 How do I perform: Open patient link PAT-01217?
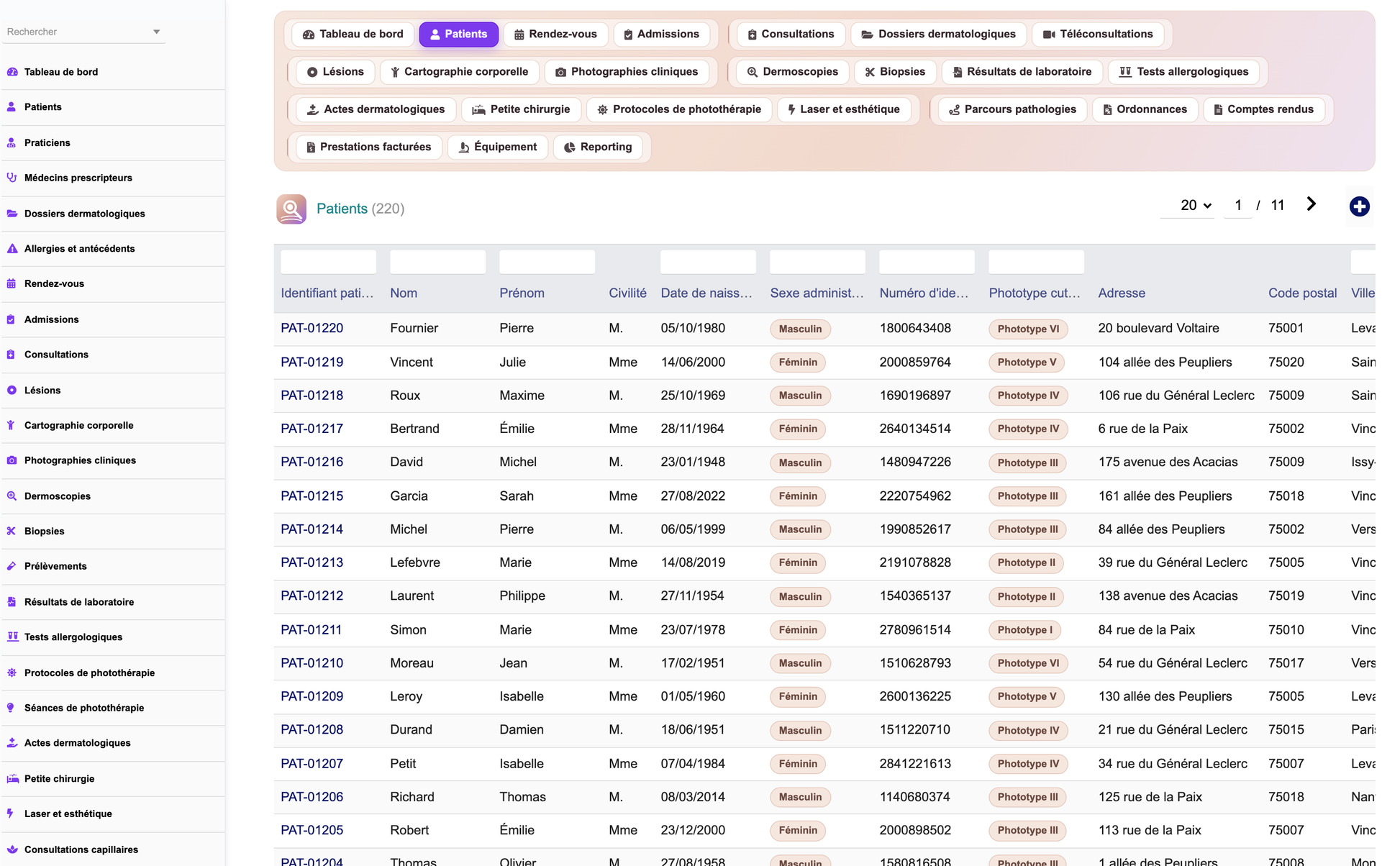coord(312,429)
